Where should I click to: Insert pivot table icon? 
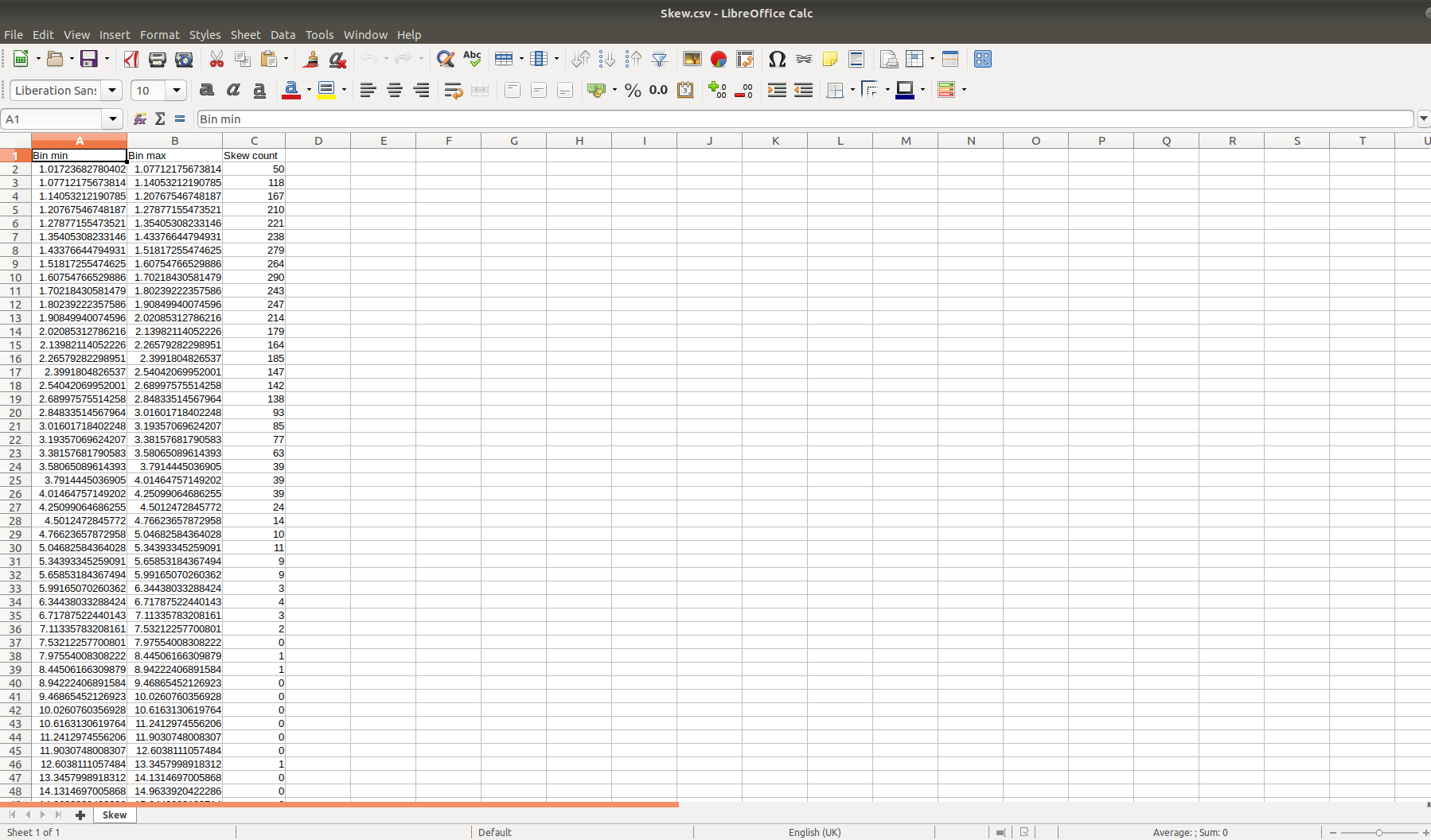click(x=745, y=59)
